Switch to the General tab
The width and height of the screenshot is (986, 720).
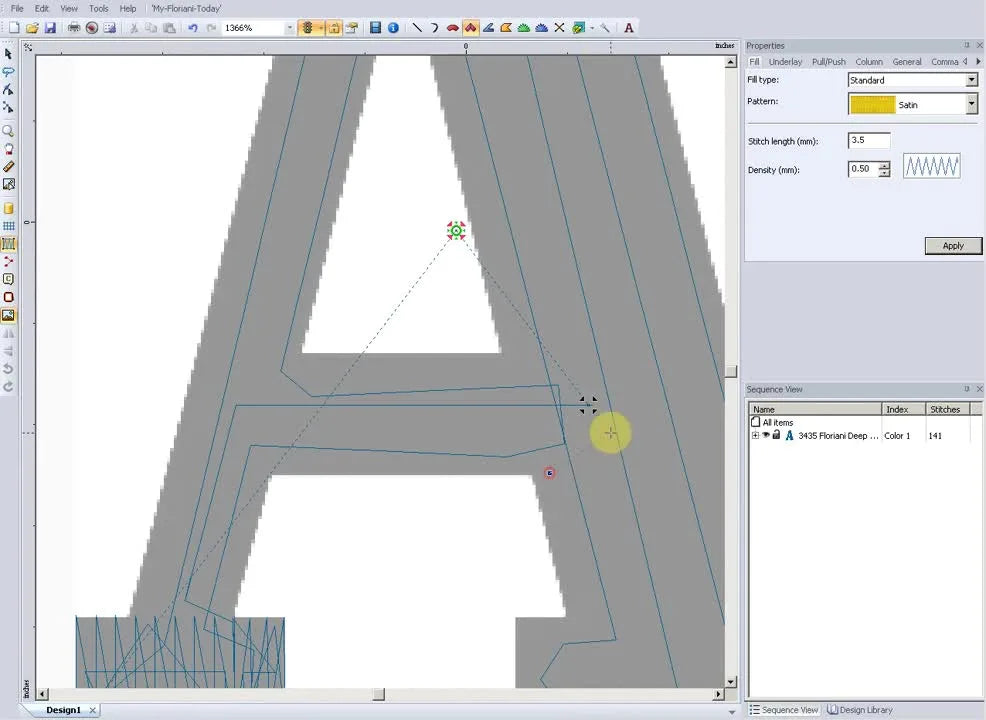coord(907,62)
